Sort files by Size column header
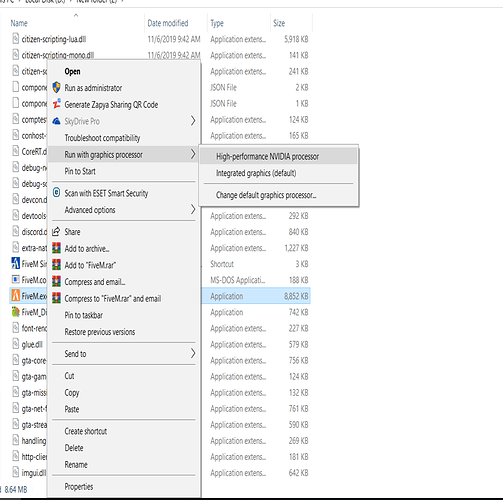Viewport: 503px width, 500px height. pos(279,23)
